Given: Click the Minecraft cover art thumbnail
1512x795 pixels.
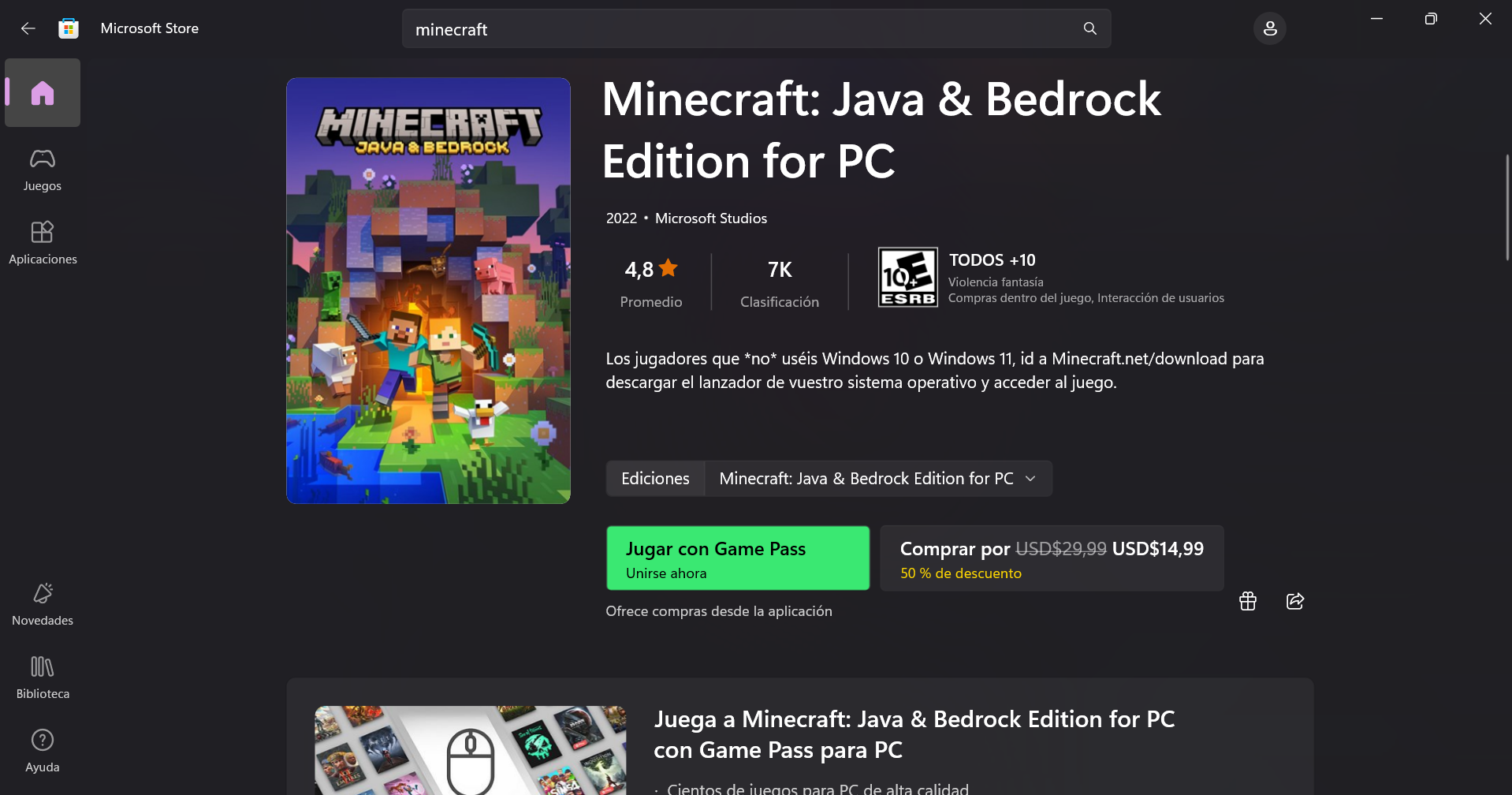Looking at the screenshot, I should (428, 290).
